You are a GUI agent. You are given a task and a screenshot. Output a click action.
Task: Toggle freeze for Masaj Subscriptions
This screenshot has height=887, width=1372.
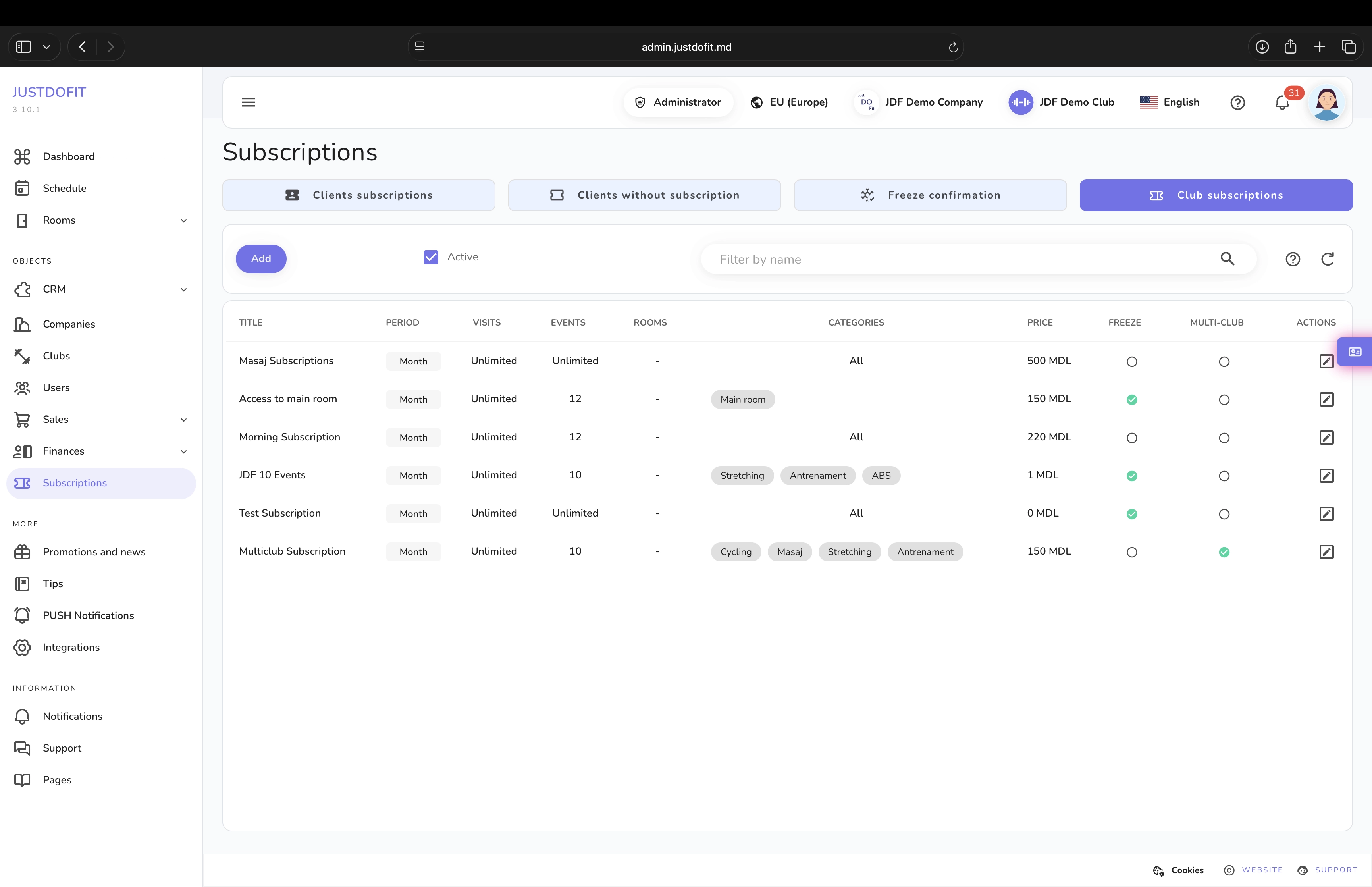[1131, 362]
